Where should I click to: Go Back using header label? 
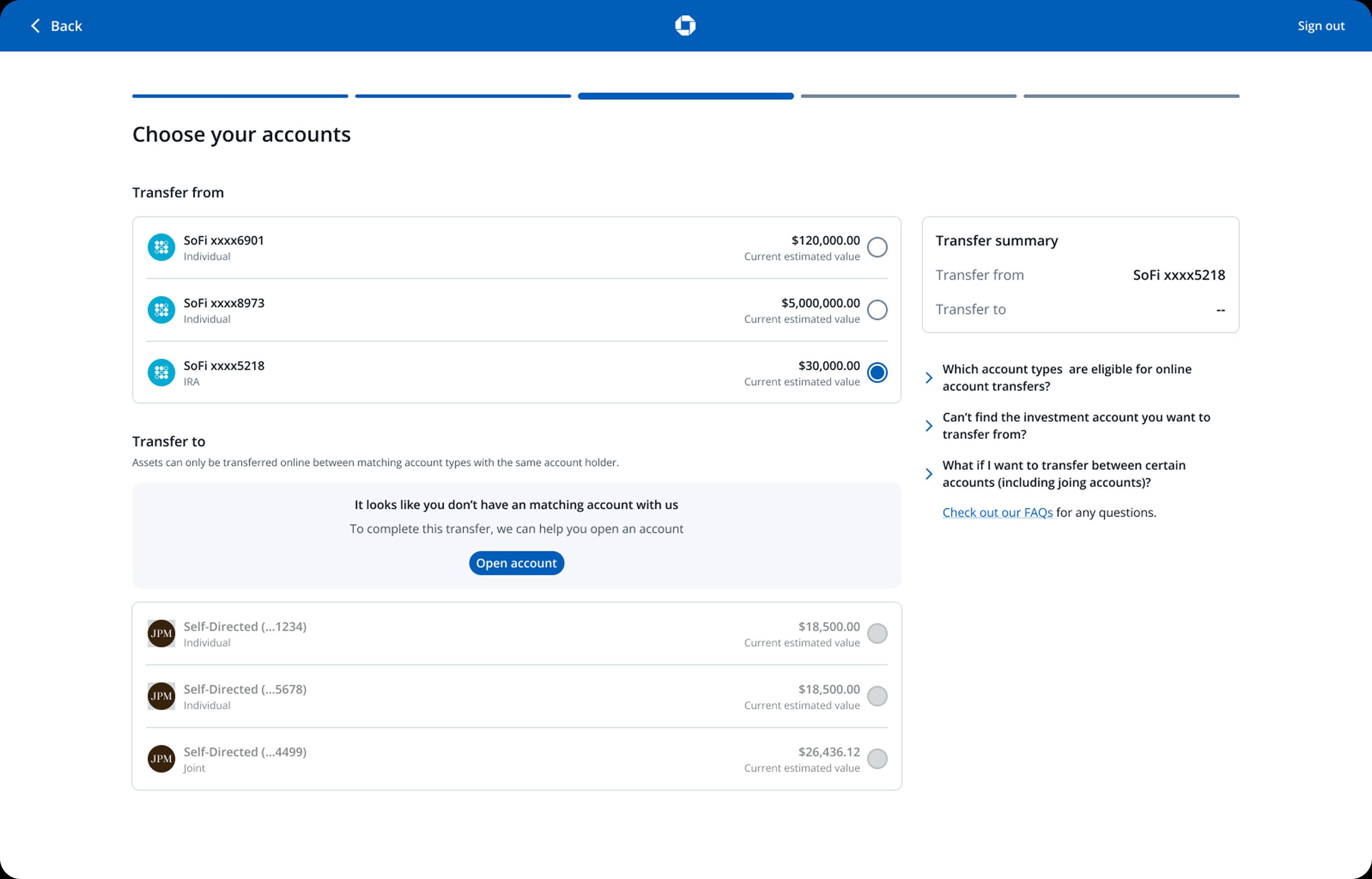[x=66, y=26]
